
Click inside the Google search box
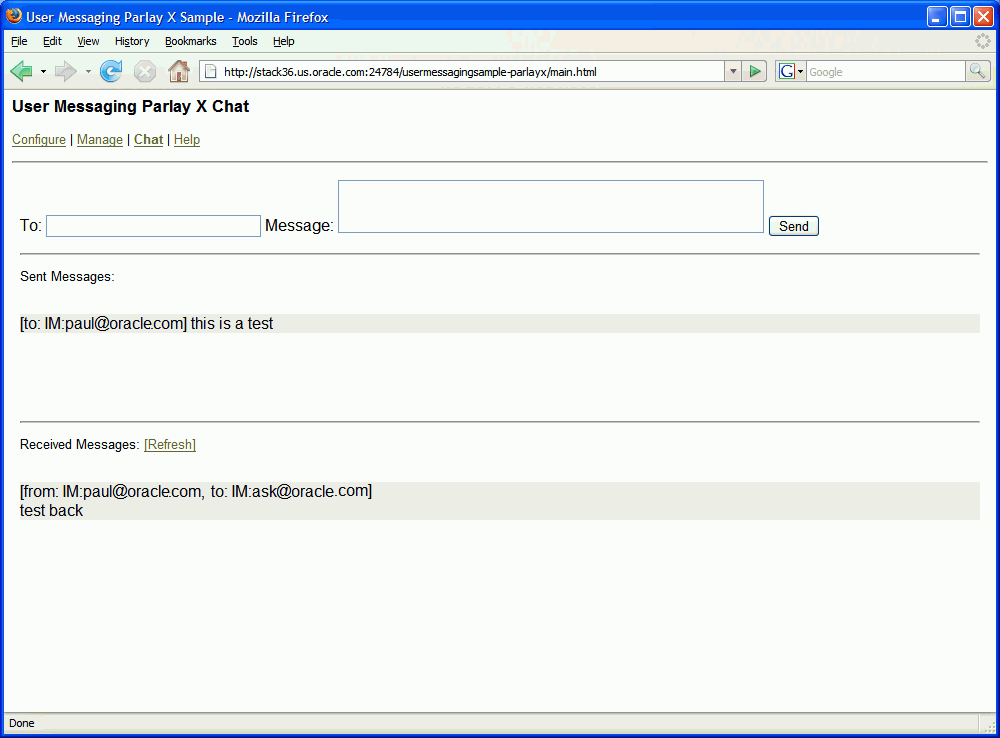[x=886, y=71]
